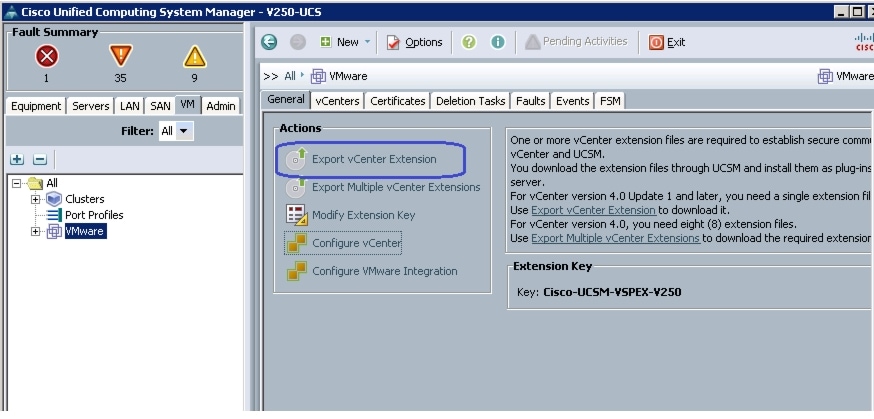Collapse all tree nodes with minus icon
The width and height of the screenshot is (874, 419).
[40, 160]
